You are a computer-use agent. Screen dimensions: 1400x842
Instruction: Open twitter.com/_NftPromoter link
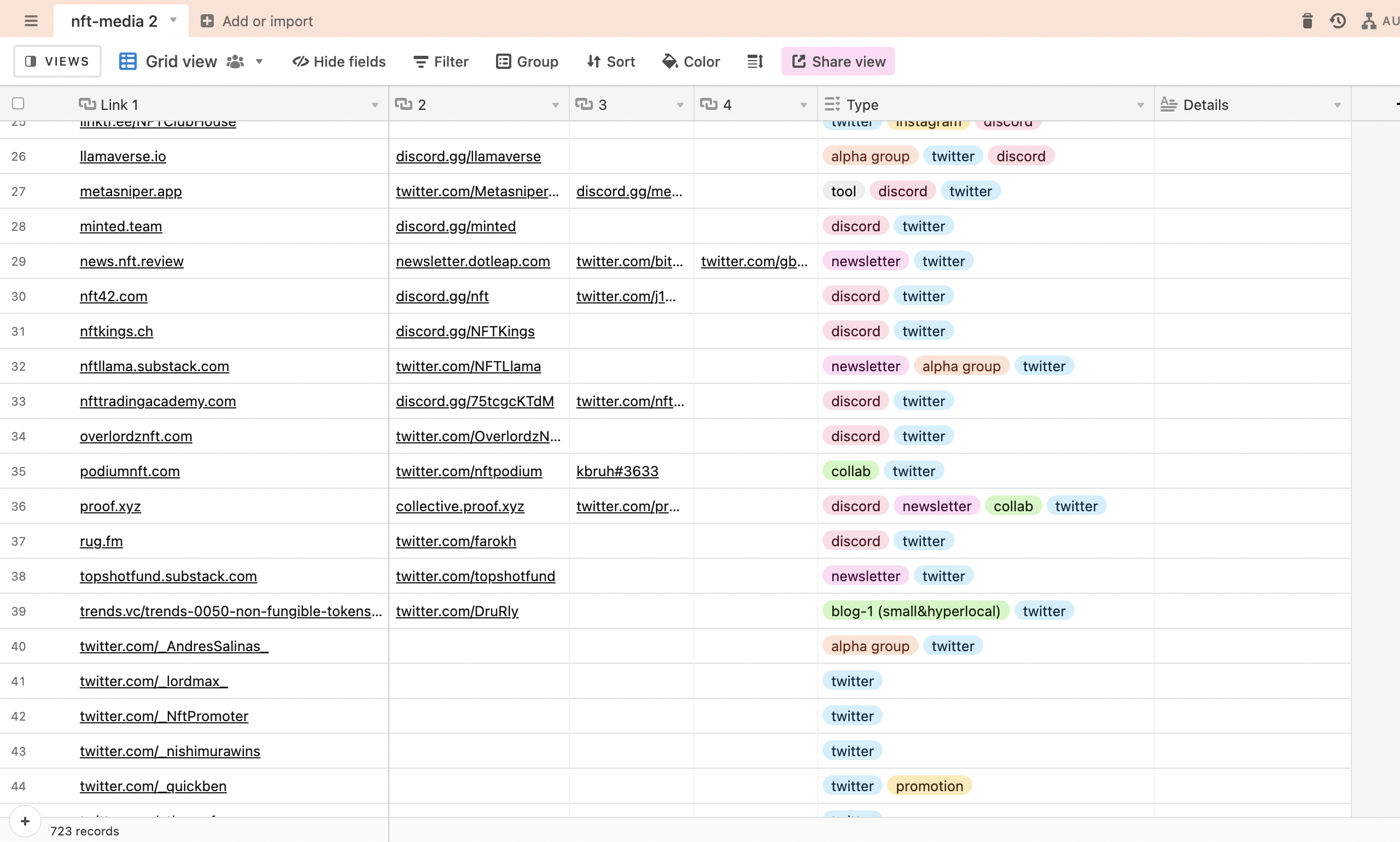click(164, 716)
